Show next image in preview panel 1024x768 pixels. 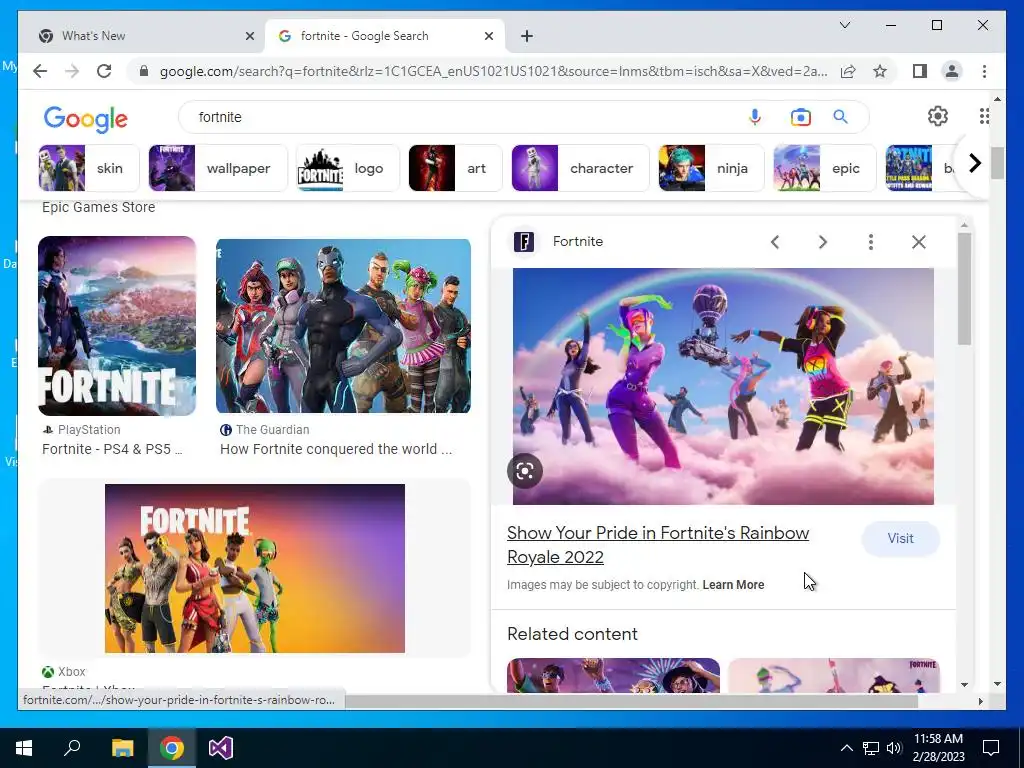point(823,242)
